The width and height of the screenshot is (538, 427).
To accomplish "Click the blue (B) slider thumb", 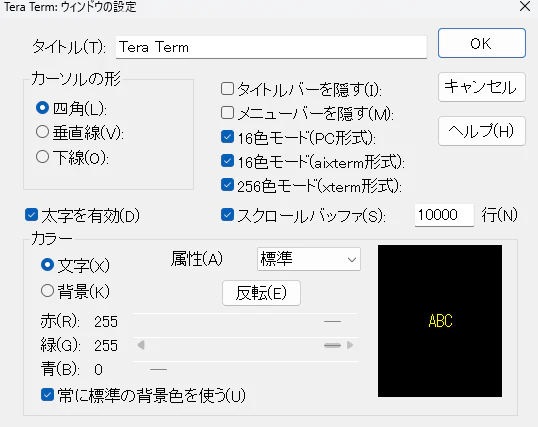I will click(x=159, y=369).
